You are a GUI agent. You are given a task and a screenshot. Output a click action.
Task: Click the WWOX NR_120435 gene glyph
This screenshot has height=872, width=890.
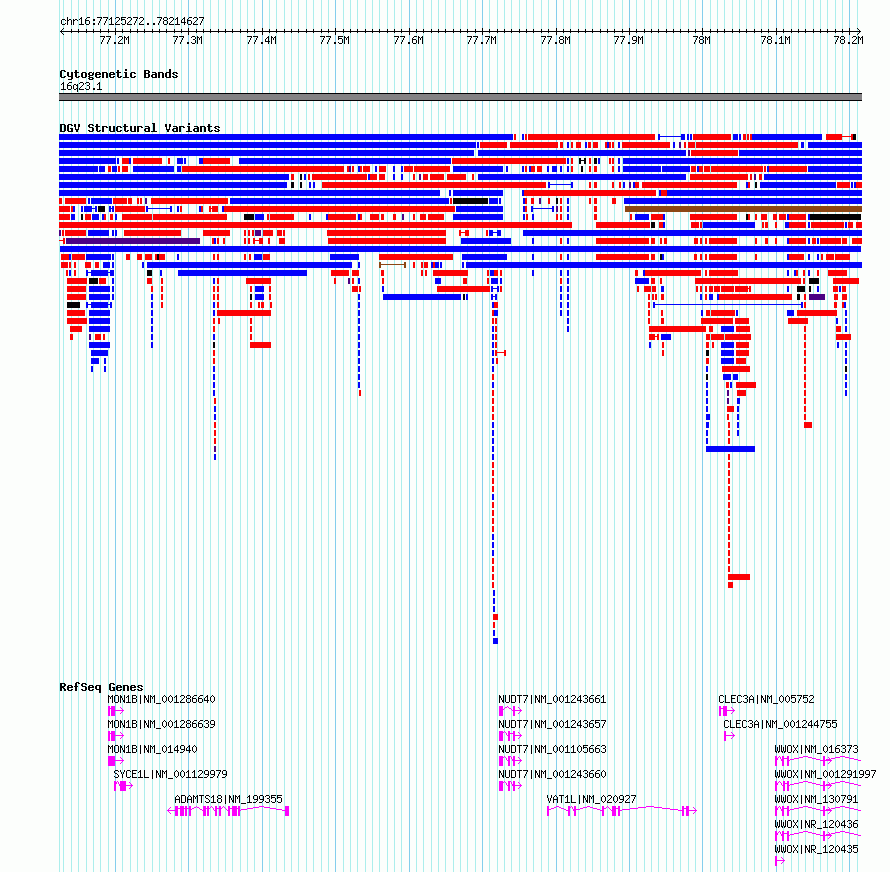click(x=780, y=861)
